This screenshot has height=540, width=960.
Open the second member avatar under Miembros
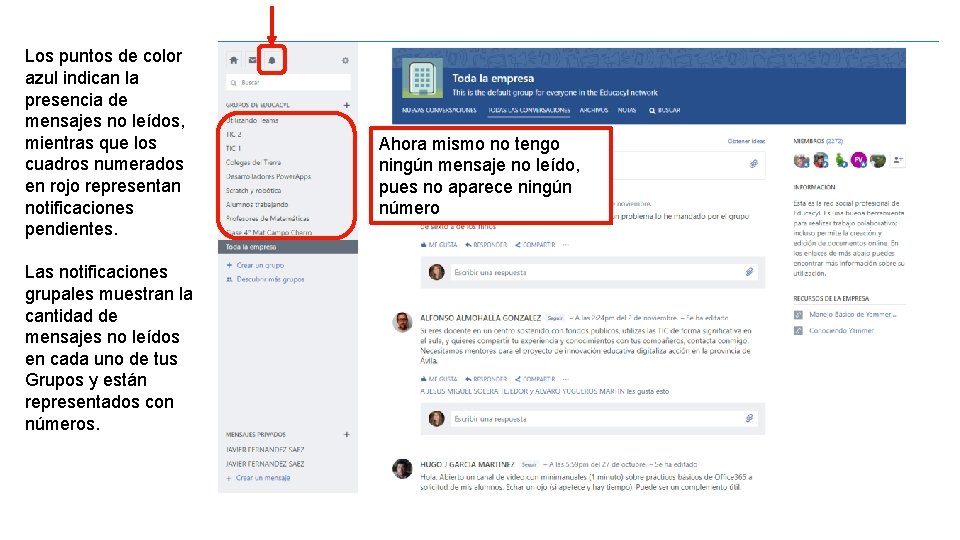coord(821,160)
